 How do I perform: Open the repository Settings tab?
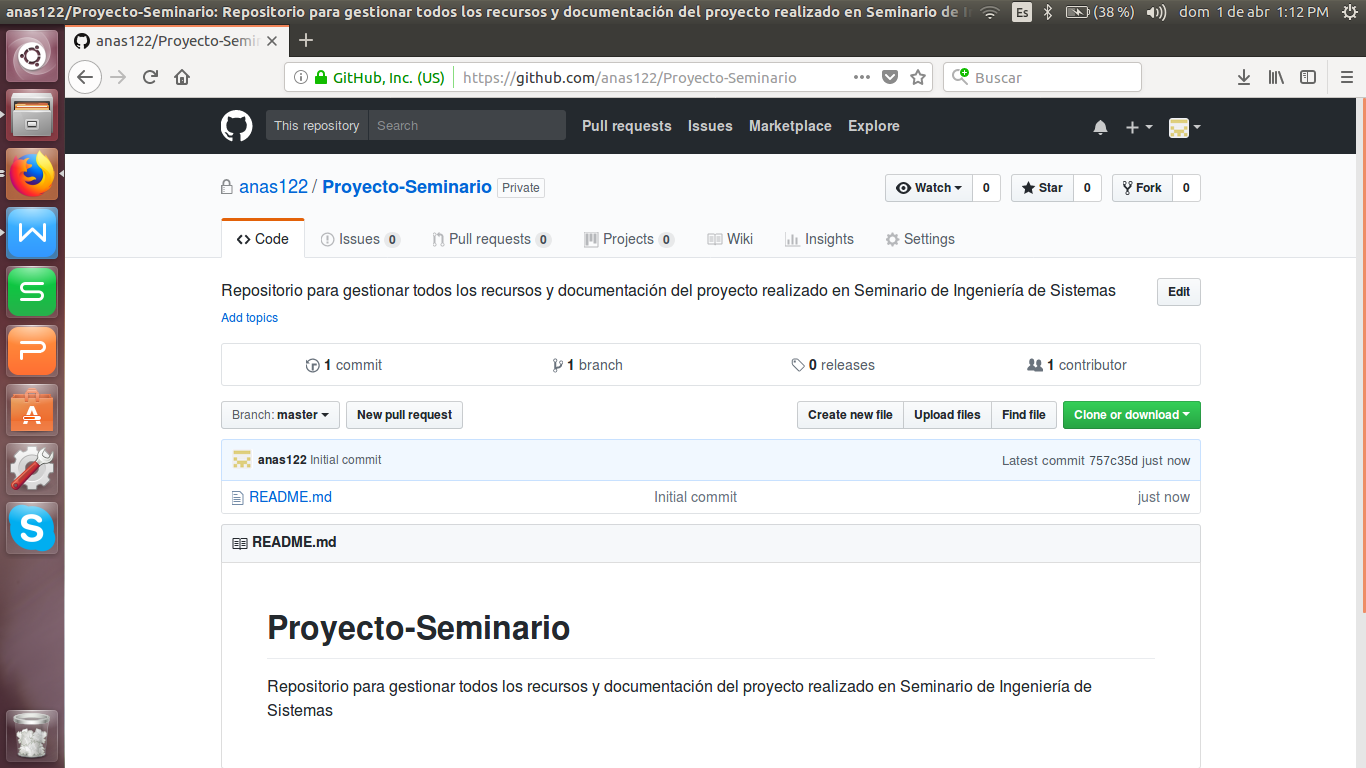coord(920,239)
